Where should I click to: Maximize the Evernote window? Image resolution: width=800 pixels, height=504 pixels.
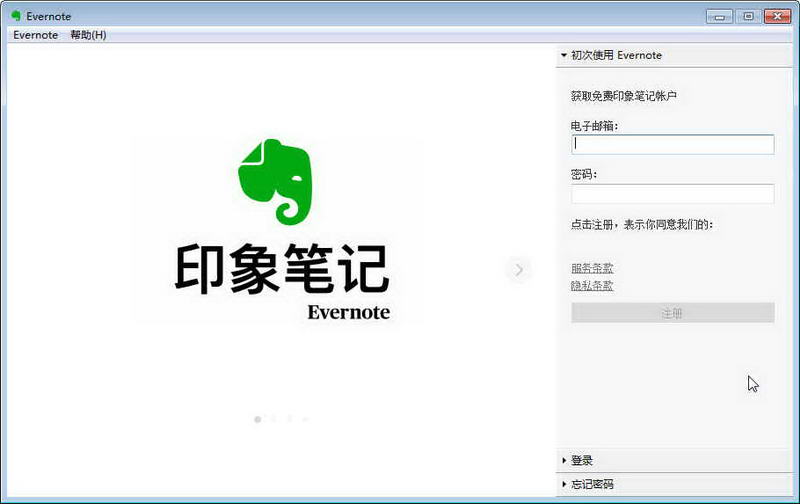748,16
